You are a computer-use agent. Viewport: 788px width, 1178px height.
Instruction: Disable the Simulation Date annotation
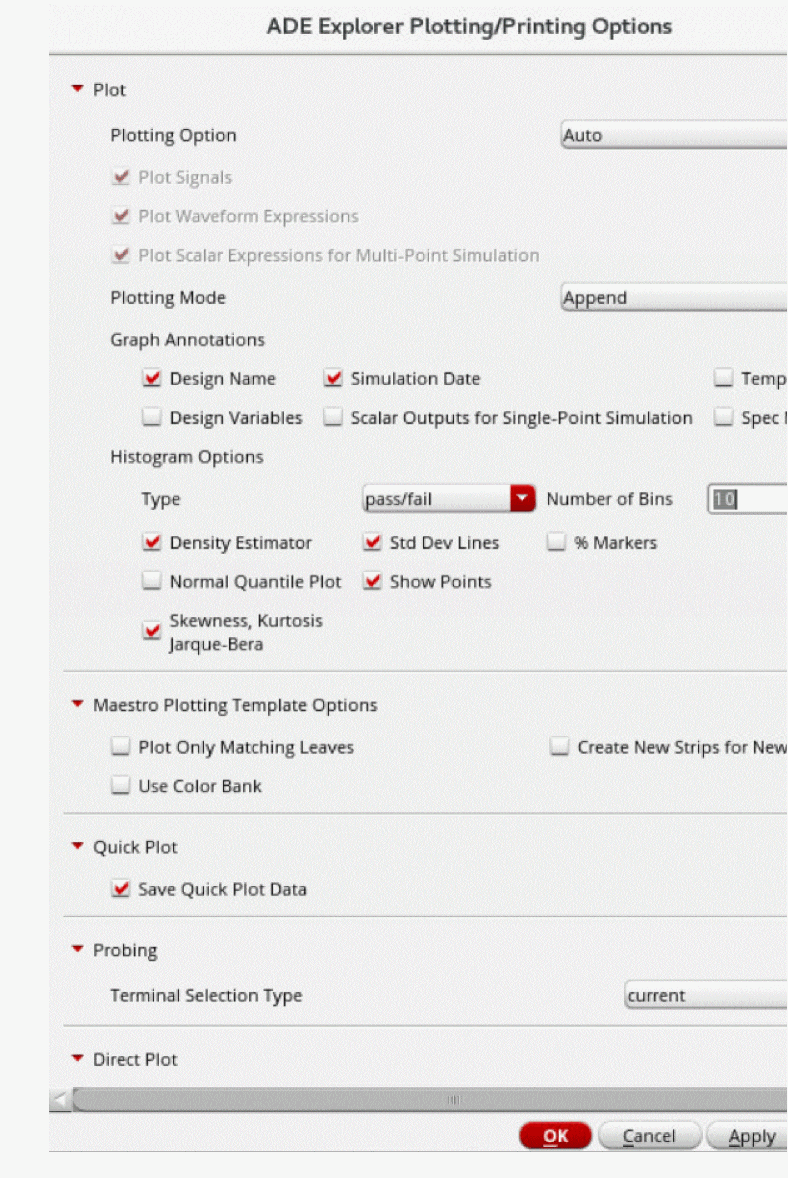[x=333, y=379]
